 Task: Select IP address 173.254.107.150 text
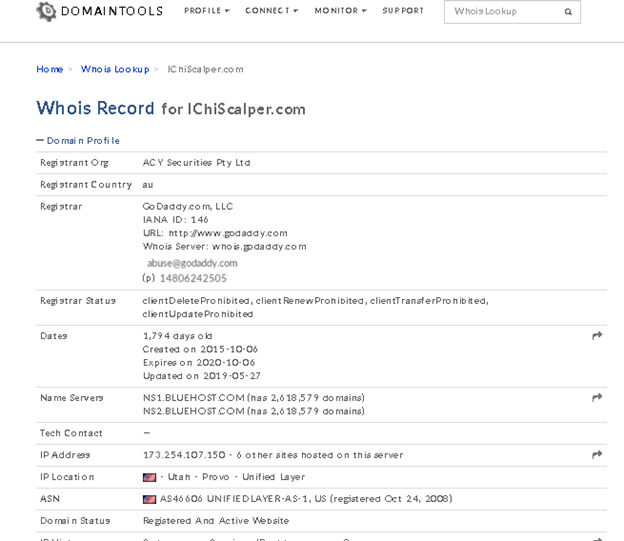point(184,455)
